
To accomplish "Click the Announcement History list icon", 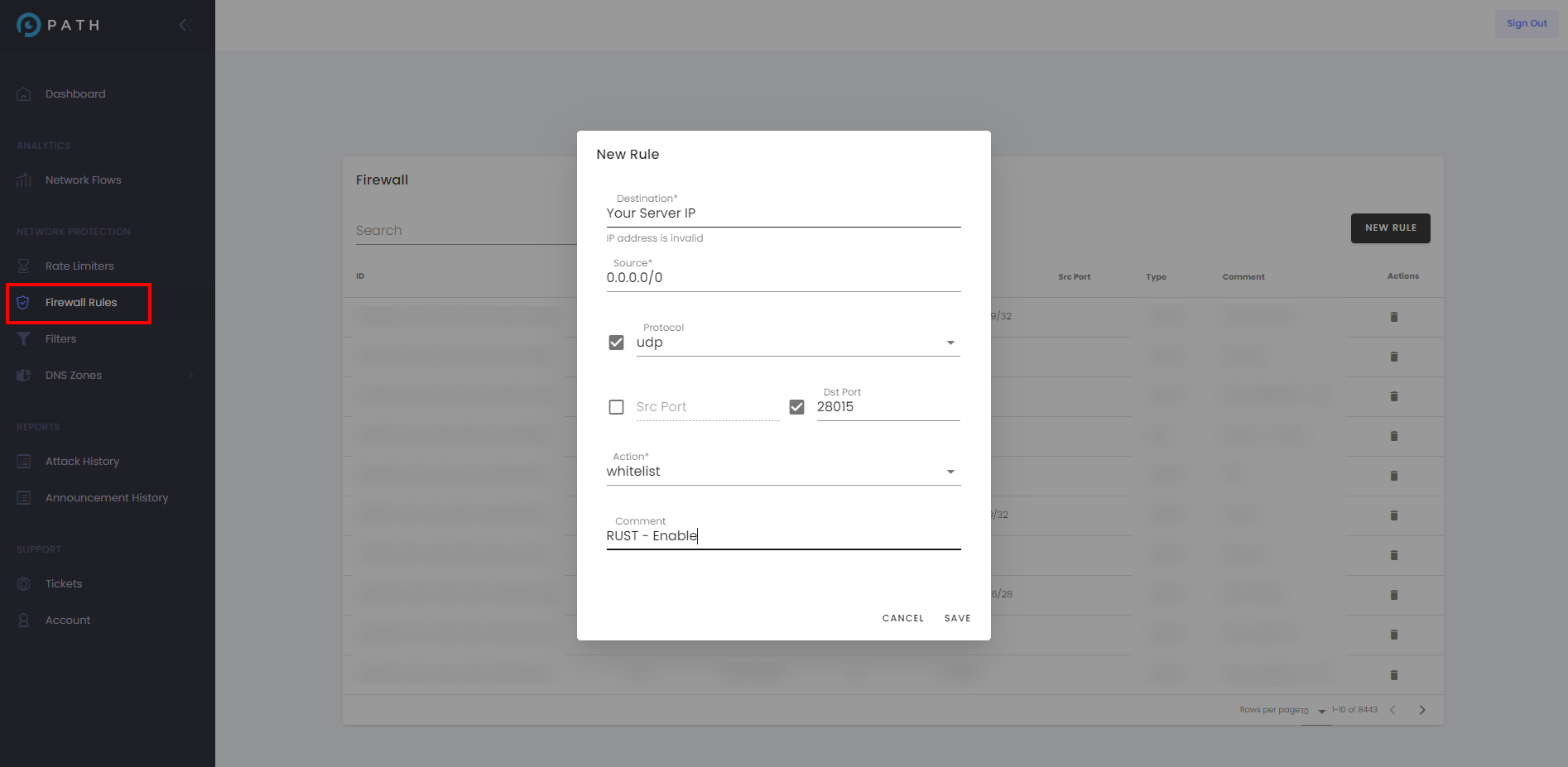I will [x=24, y=498].
